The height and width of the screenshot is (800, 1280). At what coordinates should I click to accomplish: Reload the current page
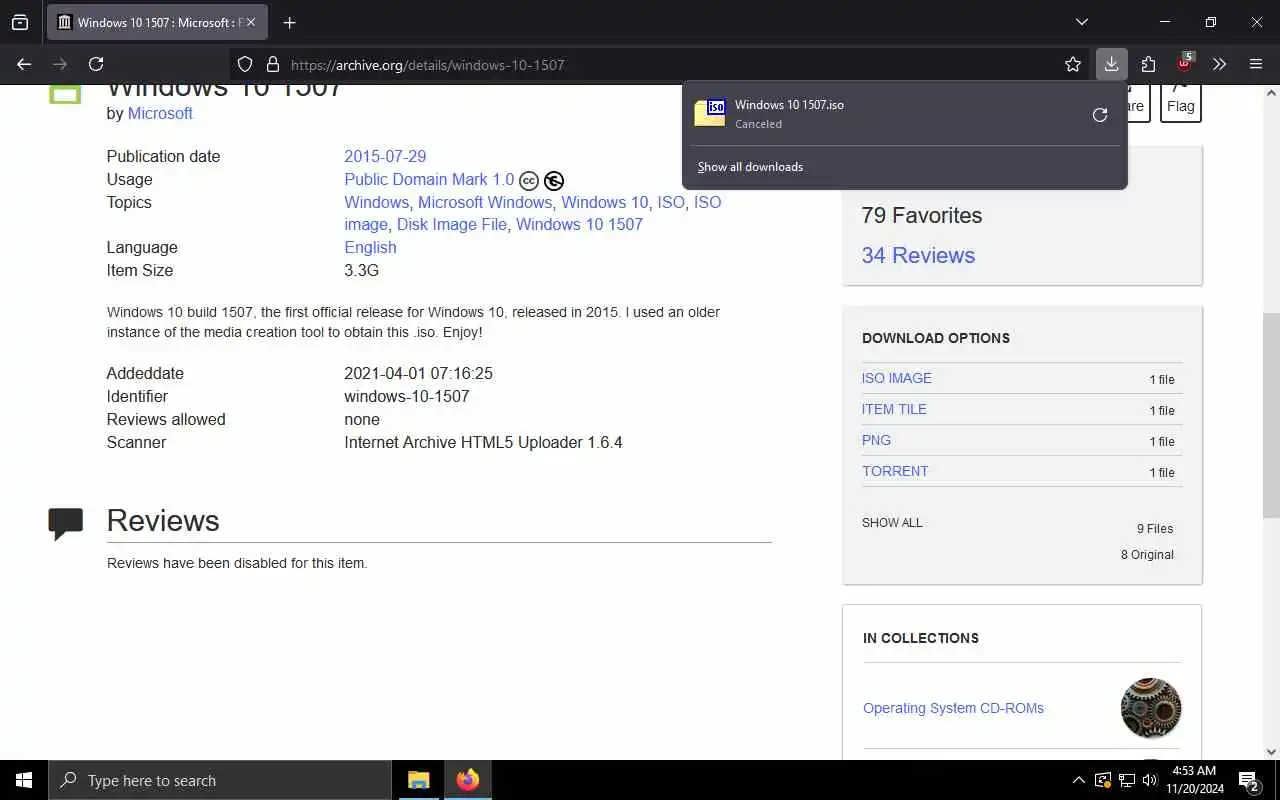coord(96,64)
